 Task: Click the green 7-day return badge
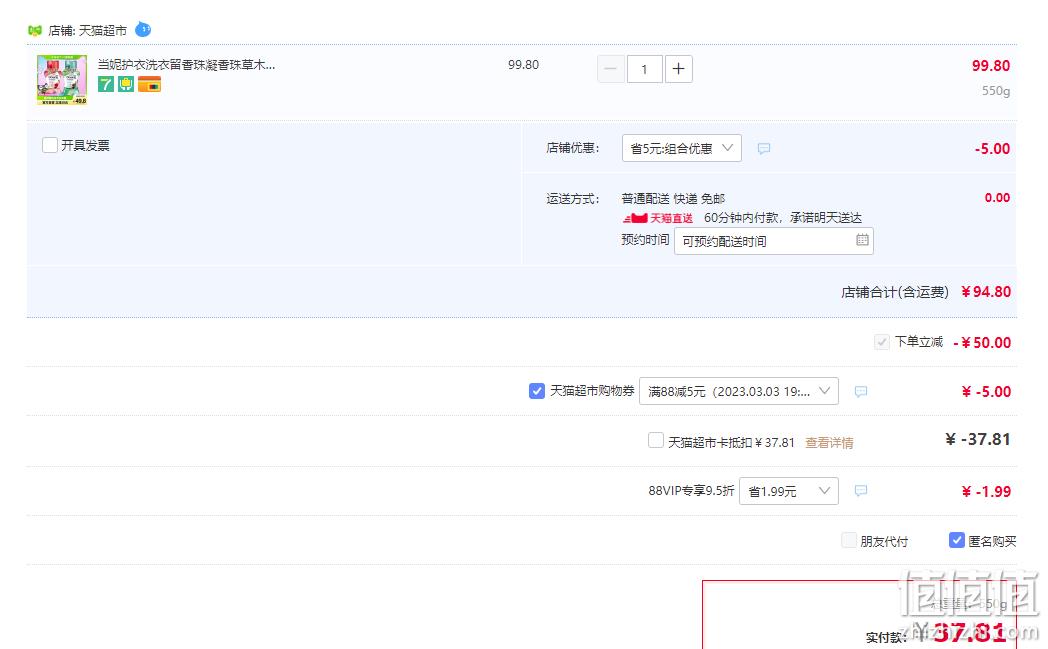(106, 84)
